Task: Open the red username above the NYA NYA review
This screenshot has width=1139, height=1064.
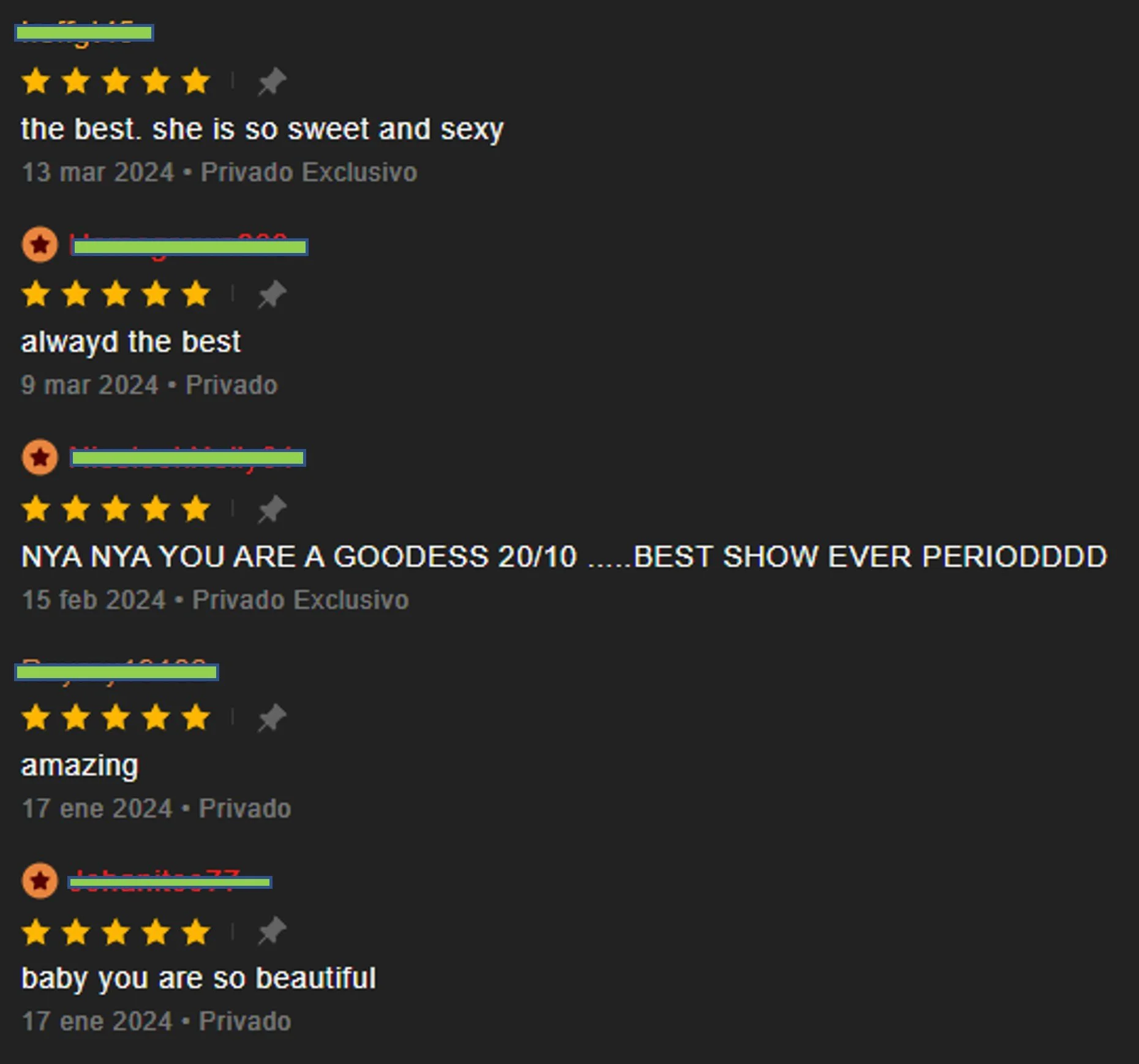Action: pos(188,458)
